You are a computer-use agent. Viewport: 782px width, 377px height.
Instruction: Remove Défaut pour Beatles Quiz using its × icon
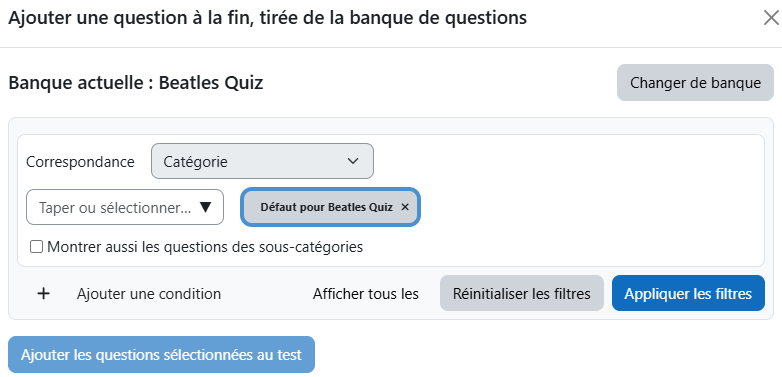[405, 207]
